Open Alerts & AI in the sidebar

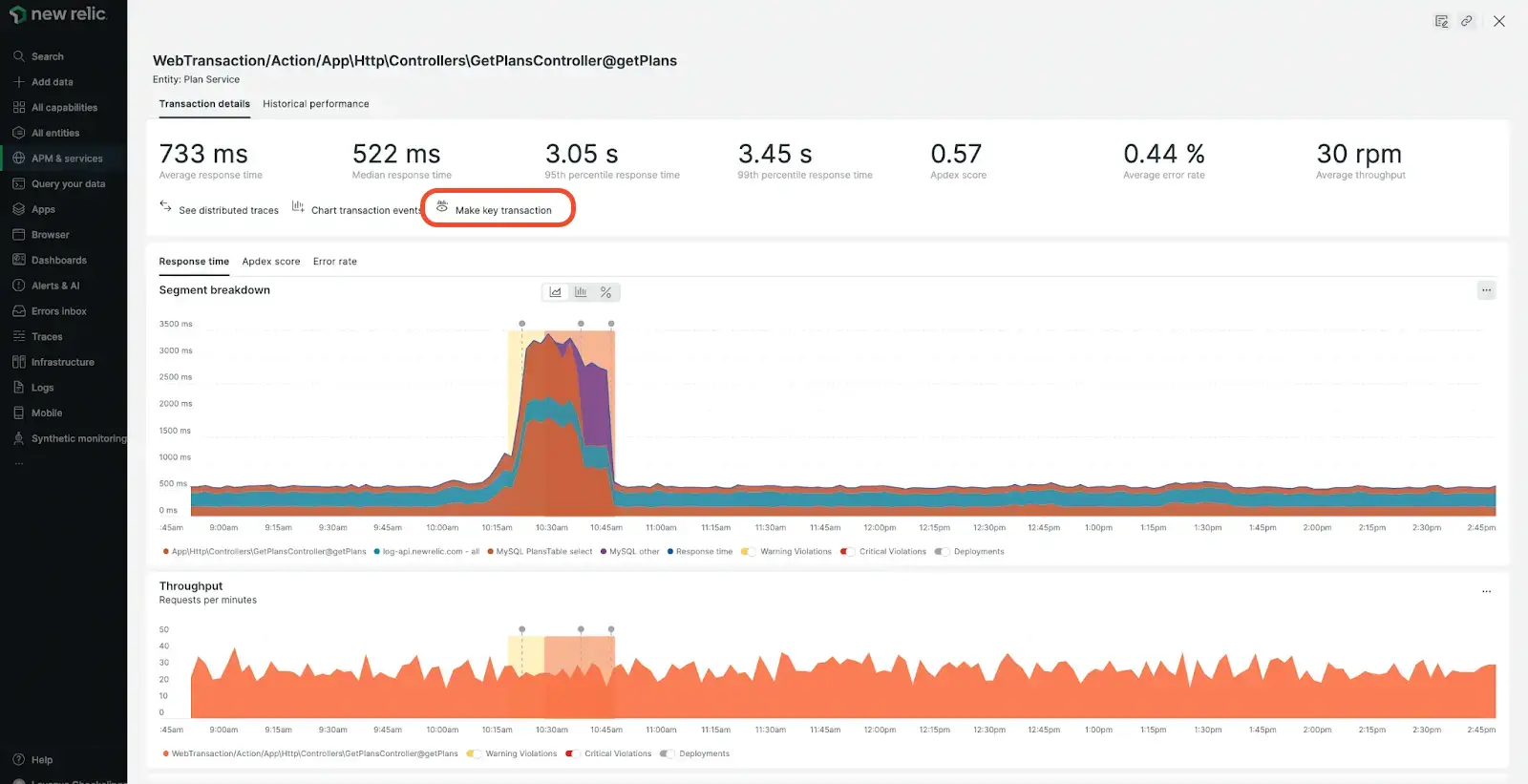(x=54, y=286)
